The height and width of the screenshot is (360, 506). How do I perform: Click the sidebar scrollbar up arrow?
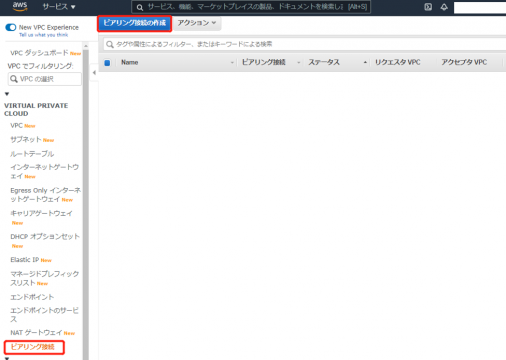pos(86,46)
